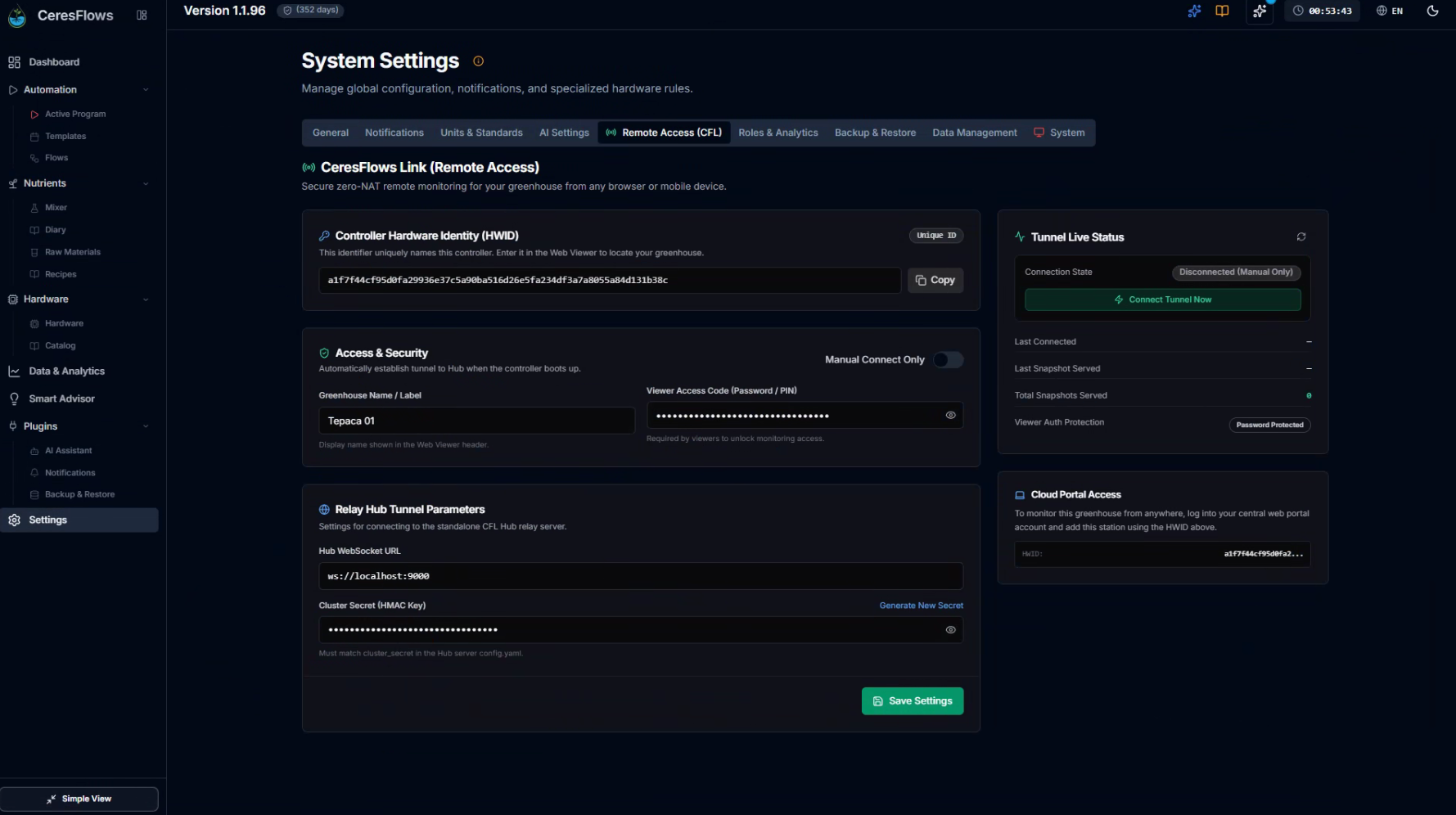The image size is (1456, 815).
Task: Switch to the Units & Standards tab
Action: pos(481,133)
